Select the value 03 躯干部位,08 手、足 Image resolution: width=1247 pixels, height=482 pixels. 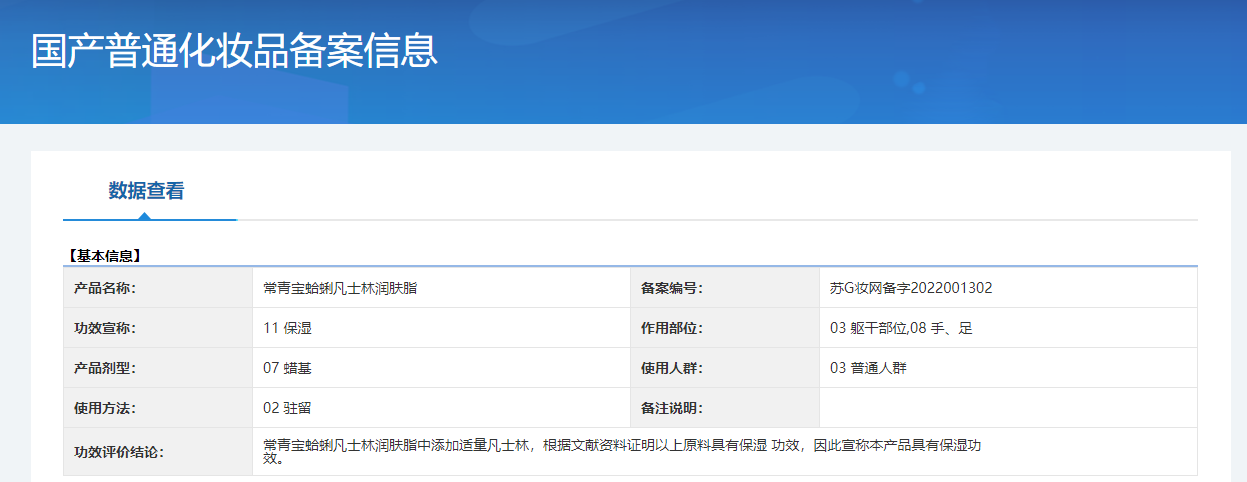point(901,328)
